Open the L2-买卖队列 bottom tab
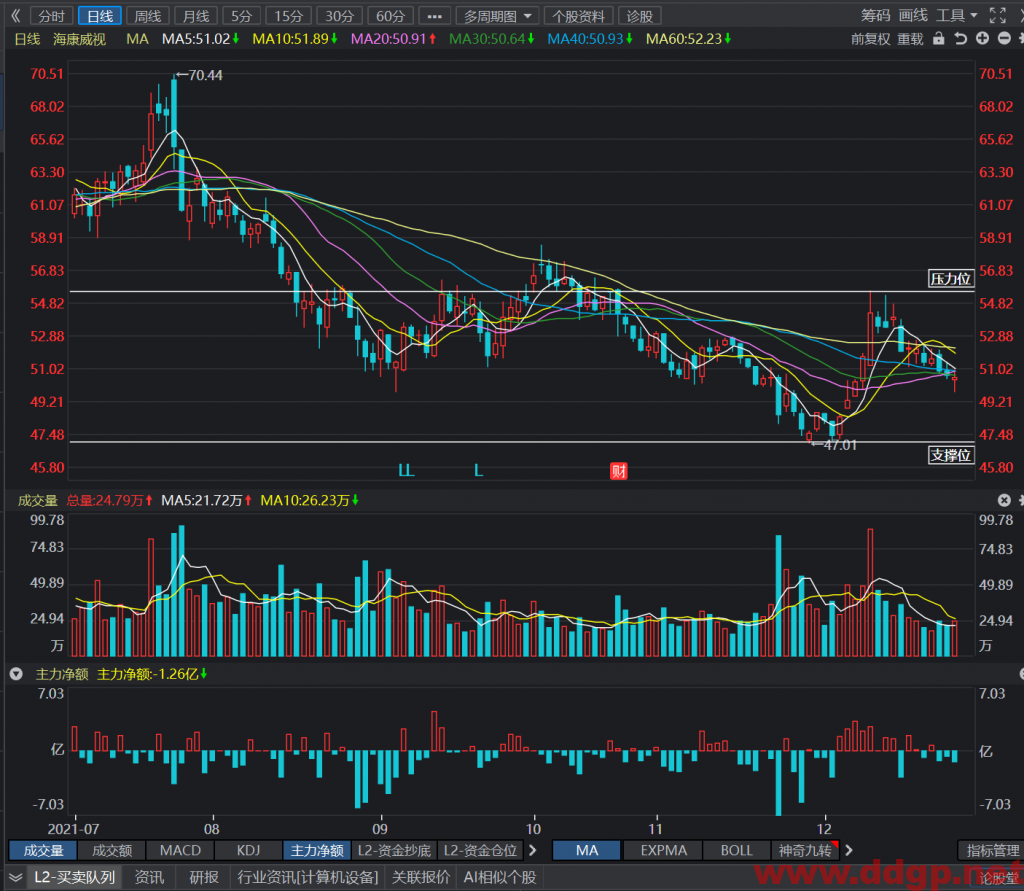Screen dimensions: 1024x891 [x=74, y=877]
